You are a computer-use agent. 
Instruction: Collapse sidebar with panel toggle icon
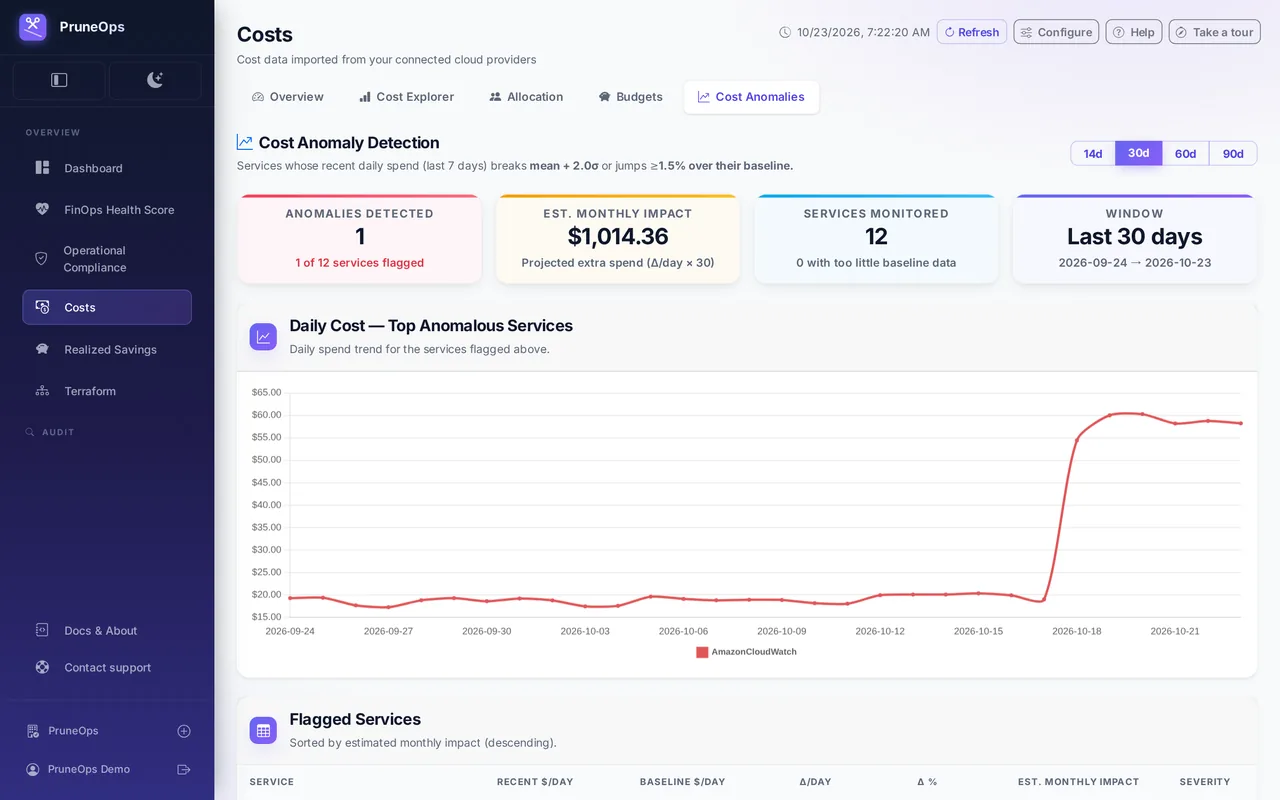click(59, 80)
